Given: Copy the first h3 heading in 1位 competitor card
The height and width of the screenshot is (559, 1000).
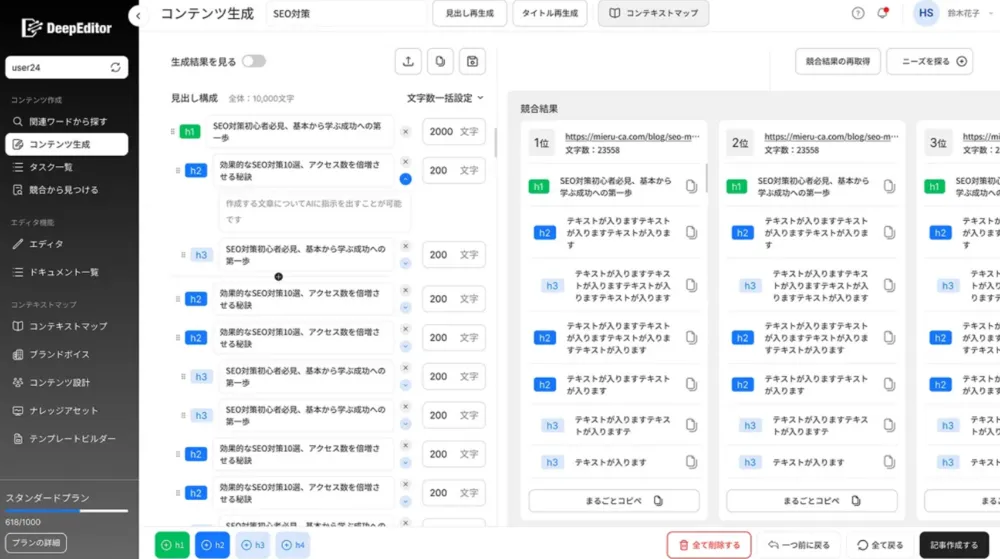Looking at the screenshot, I should coord(691,286).
